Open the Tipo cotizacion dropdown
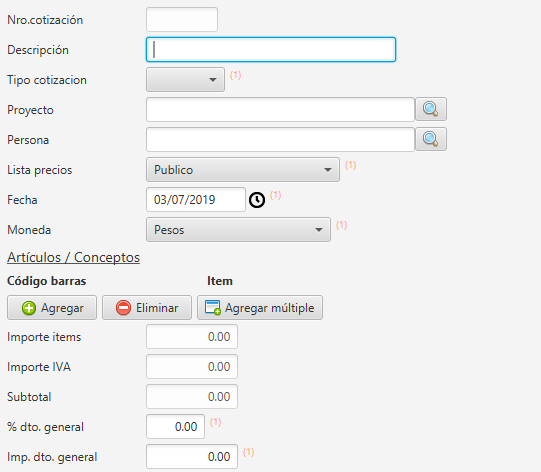The height and width of the screenshot is (472, 541). click(185, 80)
